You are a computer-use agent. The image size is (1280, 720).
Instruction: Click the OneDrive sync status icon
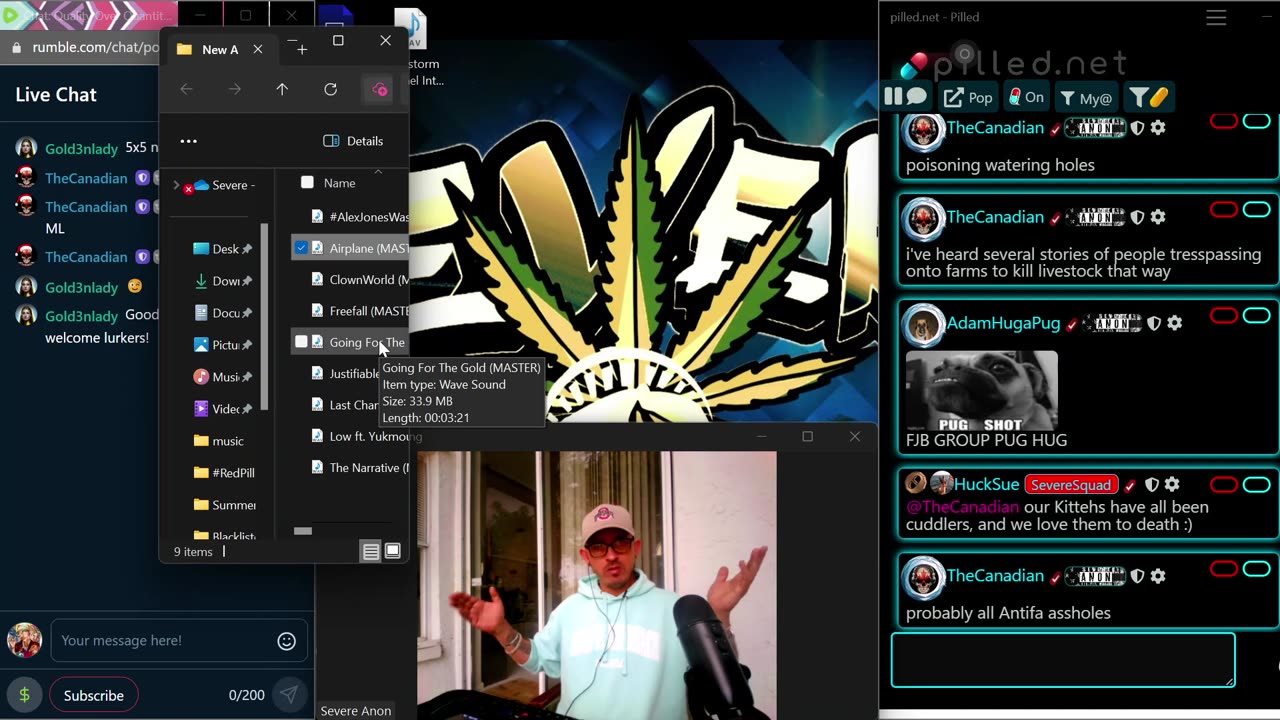380,89
